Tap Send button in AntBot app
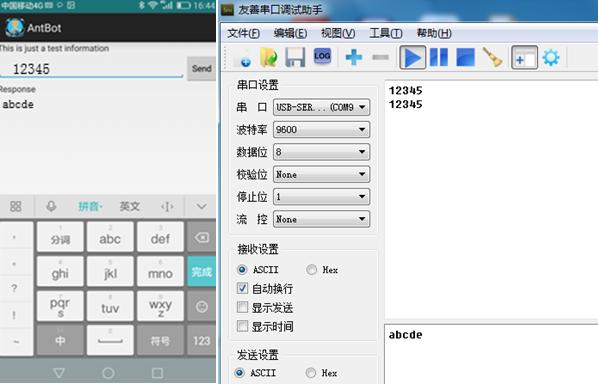 [x=201, y=69]
